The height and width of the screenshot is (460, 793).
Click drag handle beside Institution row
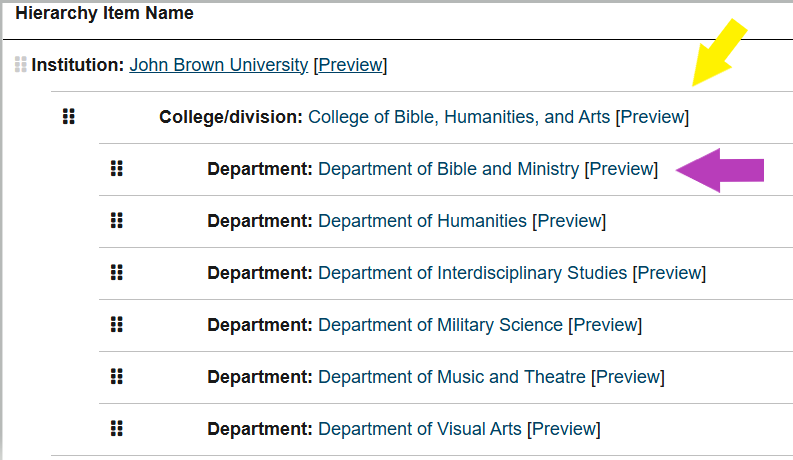click(x=21, y=65)
